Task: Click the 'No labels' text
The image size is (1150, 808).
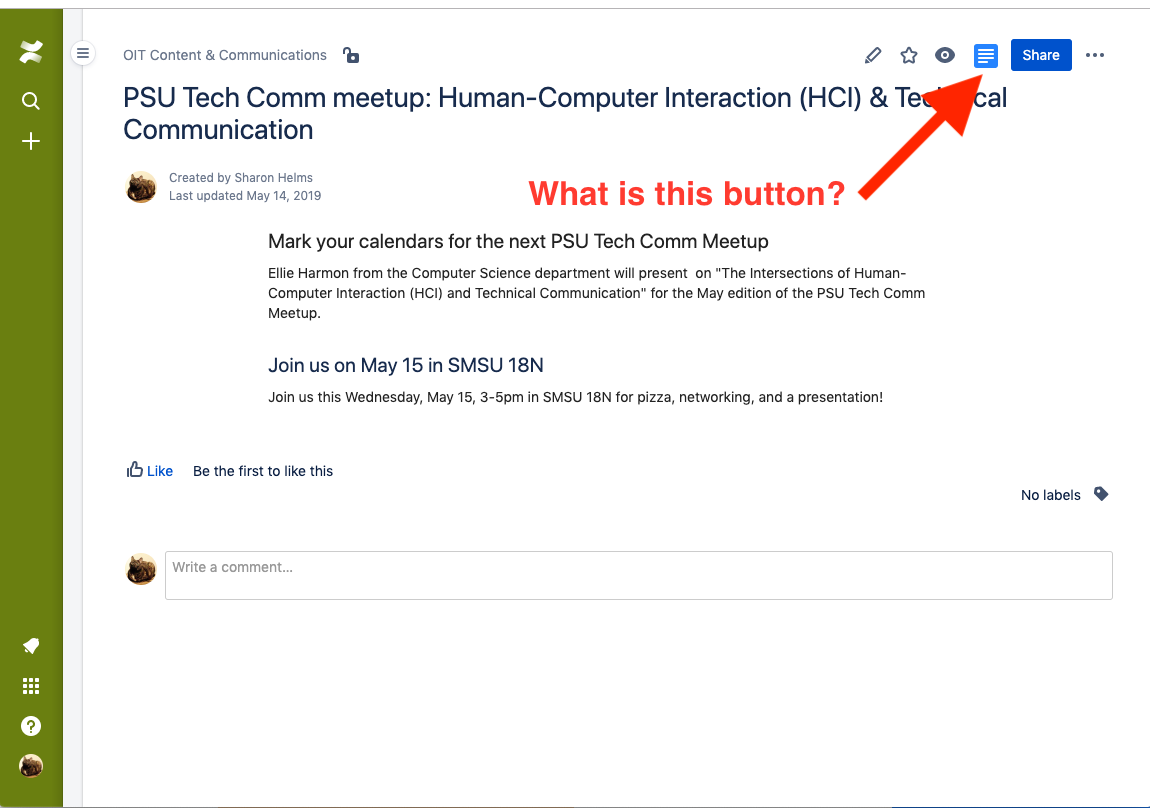Action: tap(1050, 495)
